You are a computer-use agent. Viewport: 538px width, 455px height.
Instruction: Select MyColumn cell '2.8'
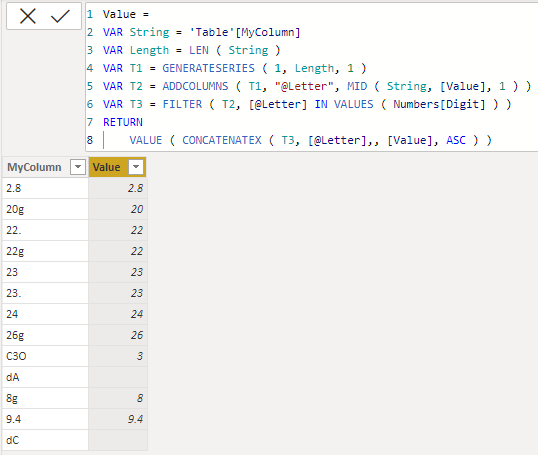[x=45, y=188]
